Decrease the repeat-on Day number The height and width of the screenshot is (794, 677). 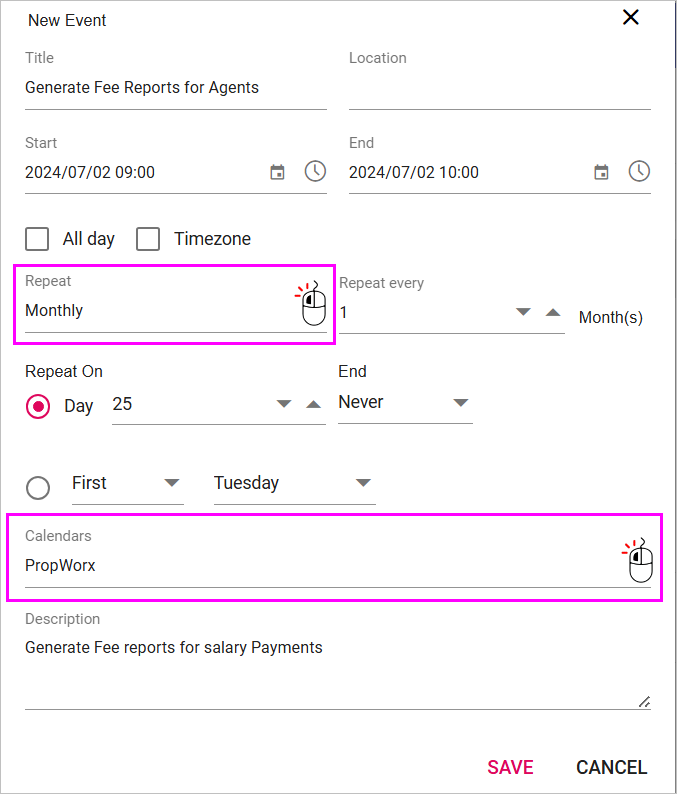coord(284,404)
